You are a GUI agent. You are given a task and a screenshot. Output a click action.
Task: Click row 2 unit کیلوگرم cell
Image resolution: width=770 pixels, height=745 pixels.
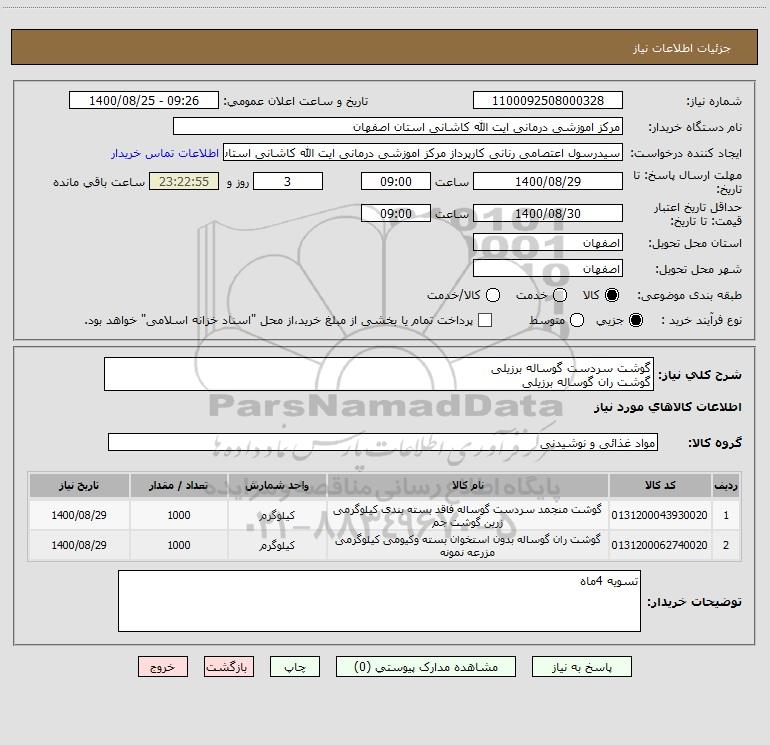pyautogui.click(x=277, y=545)
